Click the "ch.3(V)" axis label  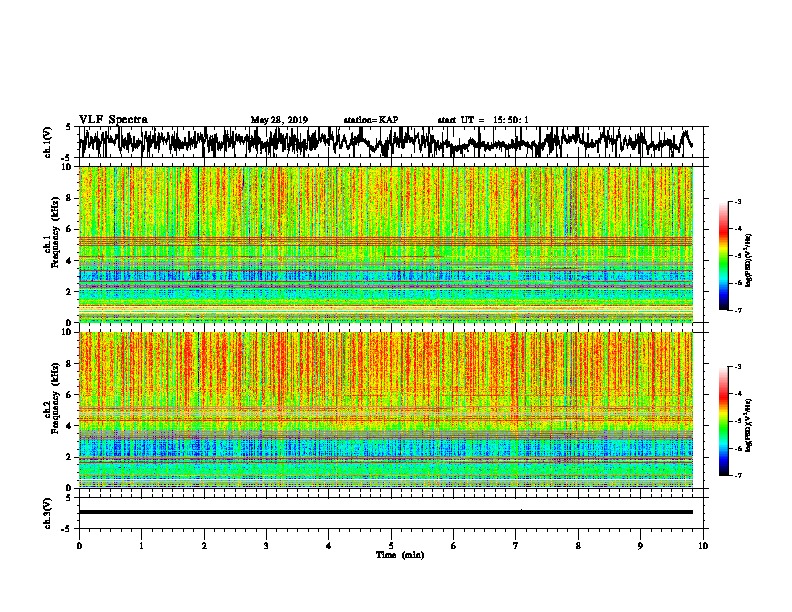48,514
